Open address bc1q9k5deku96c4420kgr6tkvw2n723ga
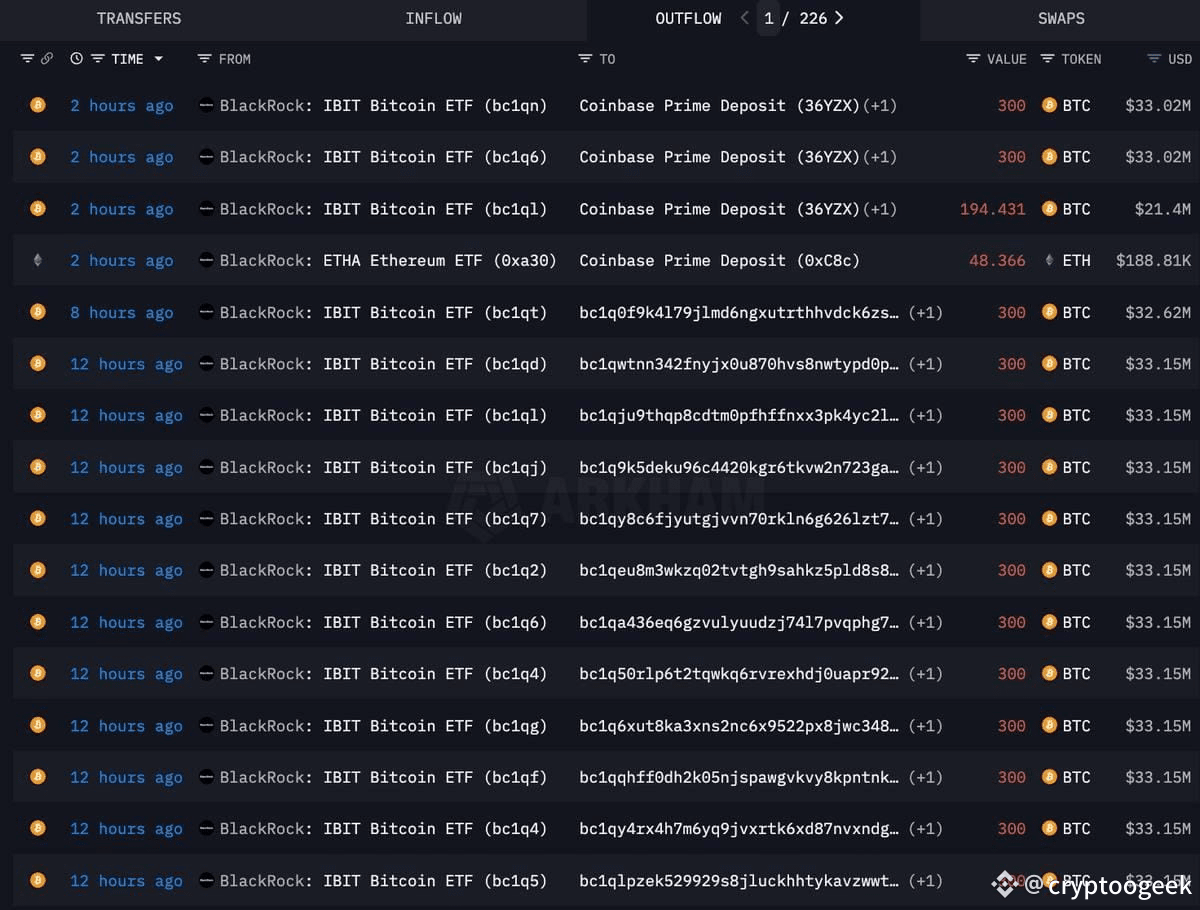 (739, 467)
